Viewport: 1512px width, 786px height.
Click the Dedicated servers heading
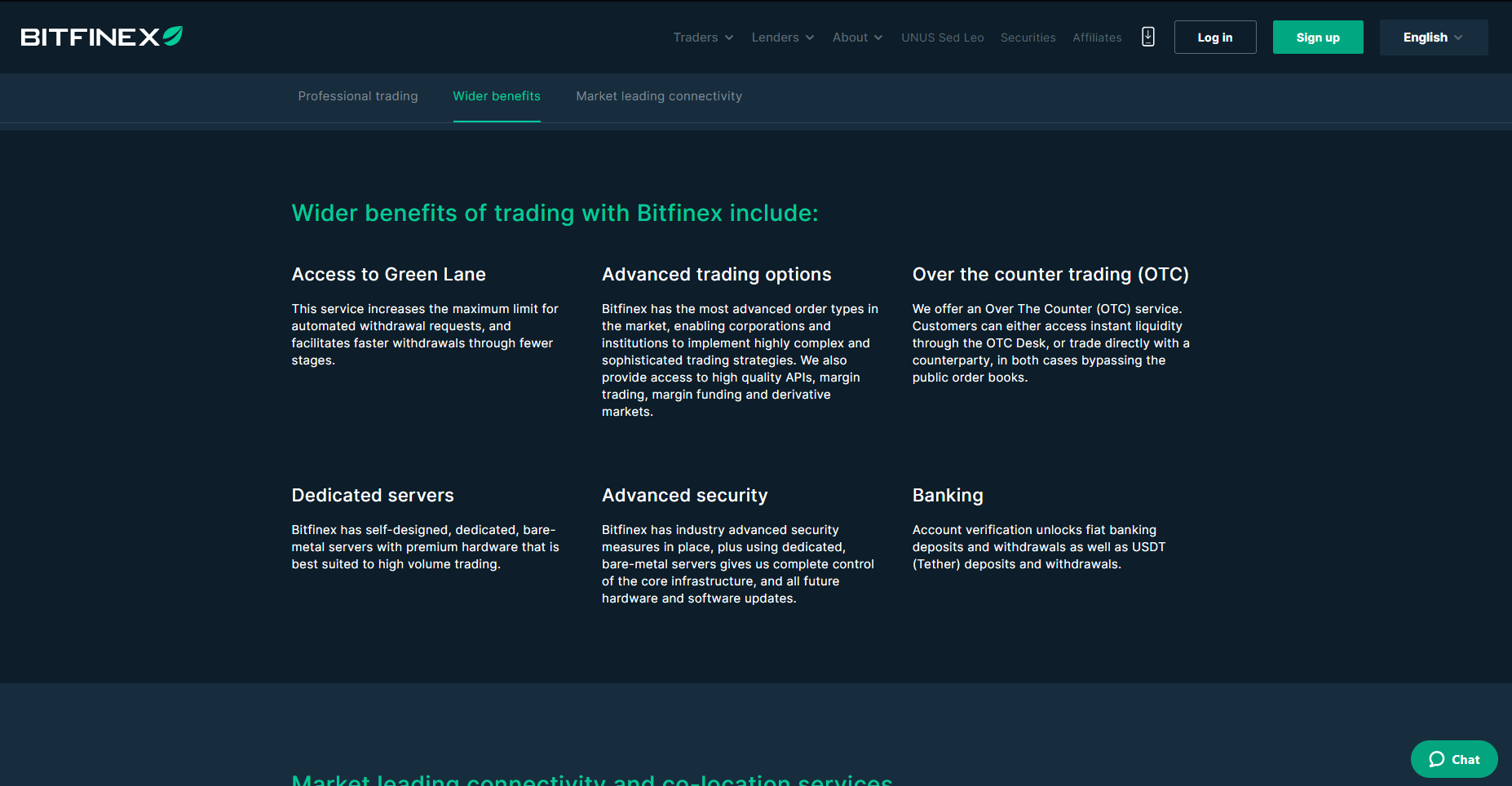tap(372, 495)
